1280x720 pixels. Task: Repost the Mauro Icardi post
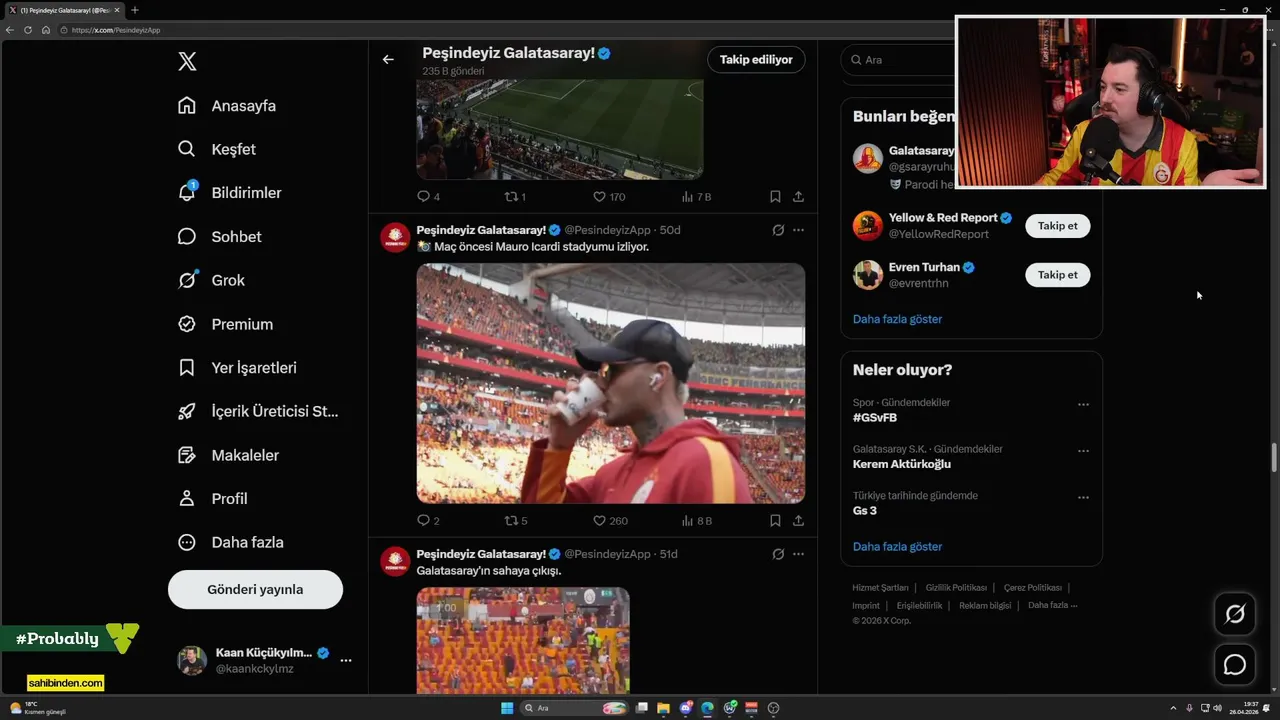[x=516, y=520]
